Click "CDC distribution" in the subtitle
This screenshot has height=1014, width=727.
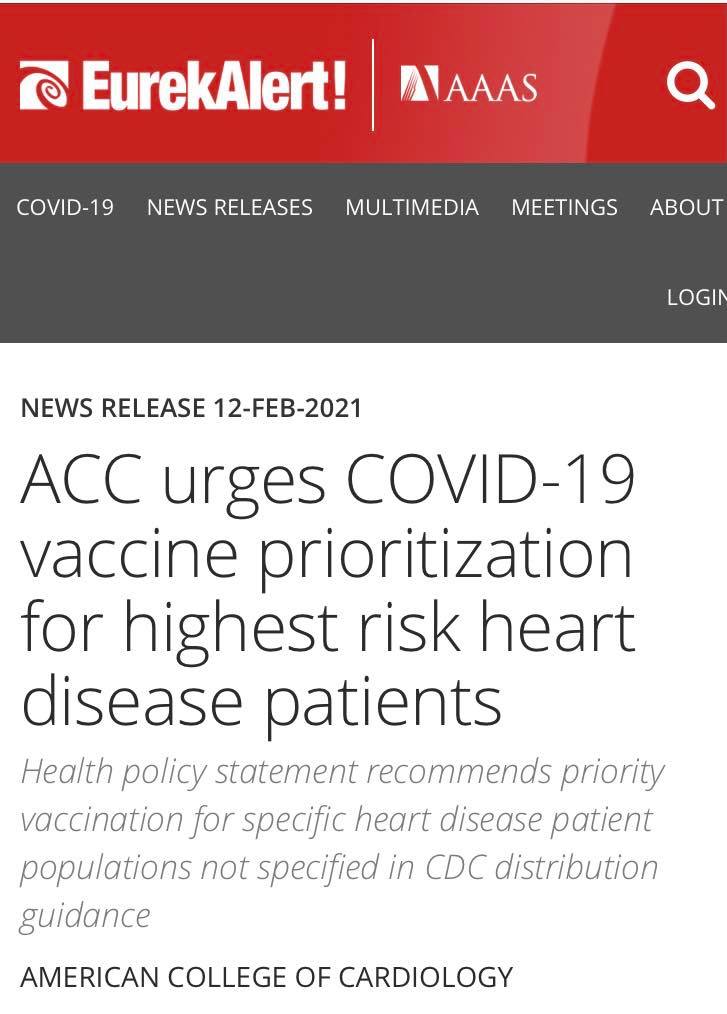pos(544,867)
